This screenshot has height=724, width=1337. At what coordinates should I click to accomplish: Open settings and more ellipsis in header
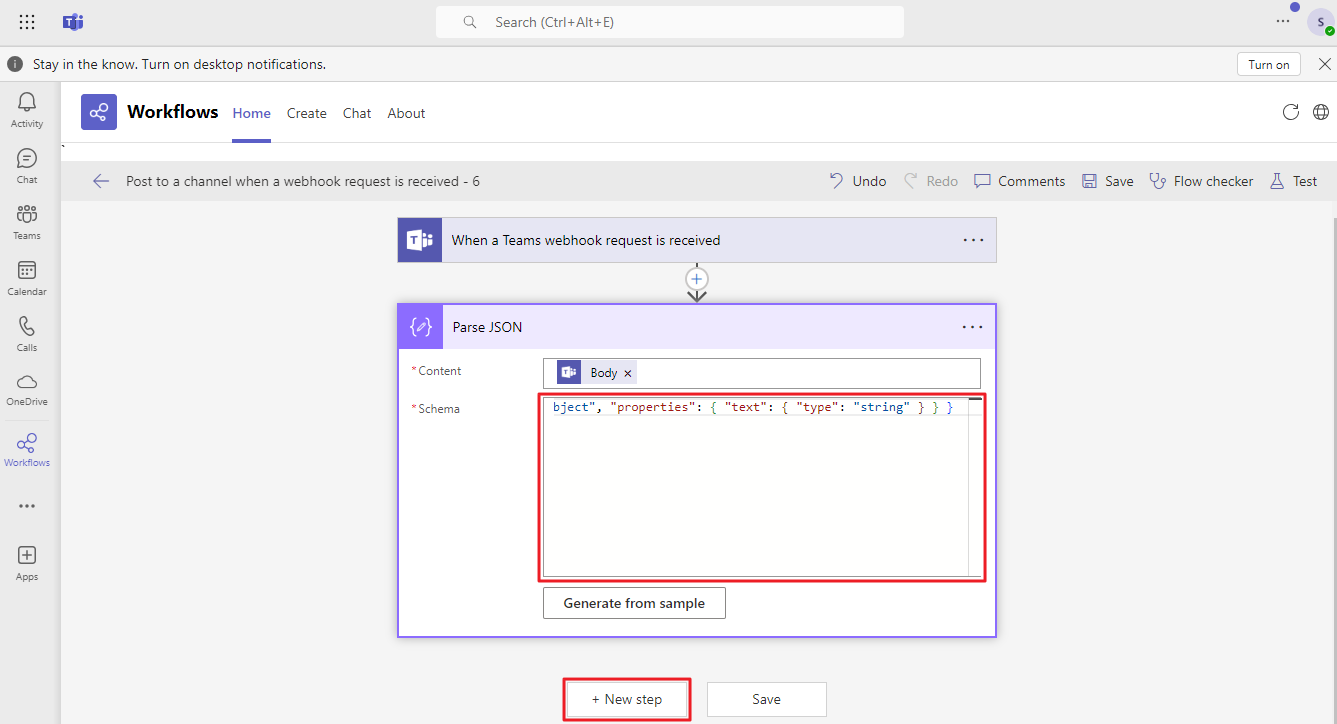click(1283, 21)
